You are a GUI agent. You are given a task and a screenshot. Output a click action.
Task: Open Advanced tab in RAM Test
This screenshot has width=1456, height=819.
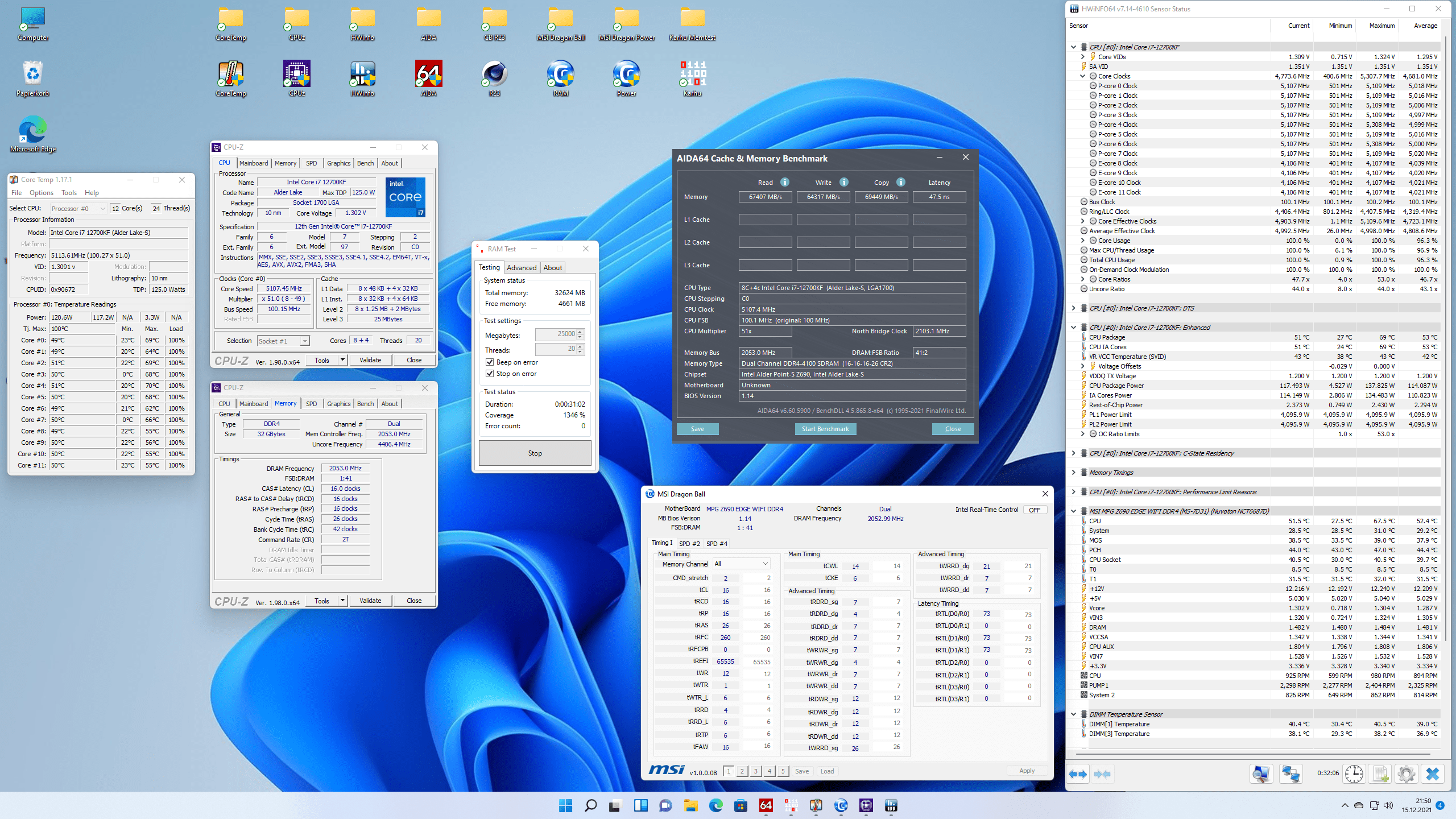tap(521, 268)
